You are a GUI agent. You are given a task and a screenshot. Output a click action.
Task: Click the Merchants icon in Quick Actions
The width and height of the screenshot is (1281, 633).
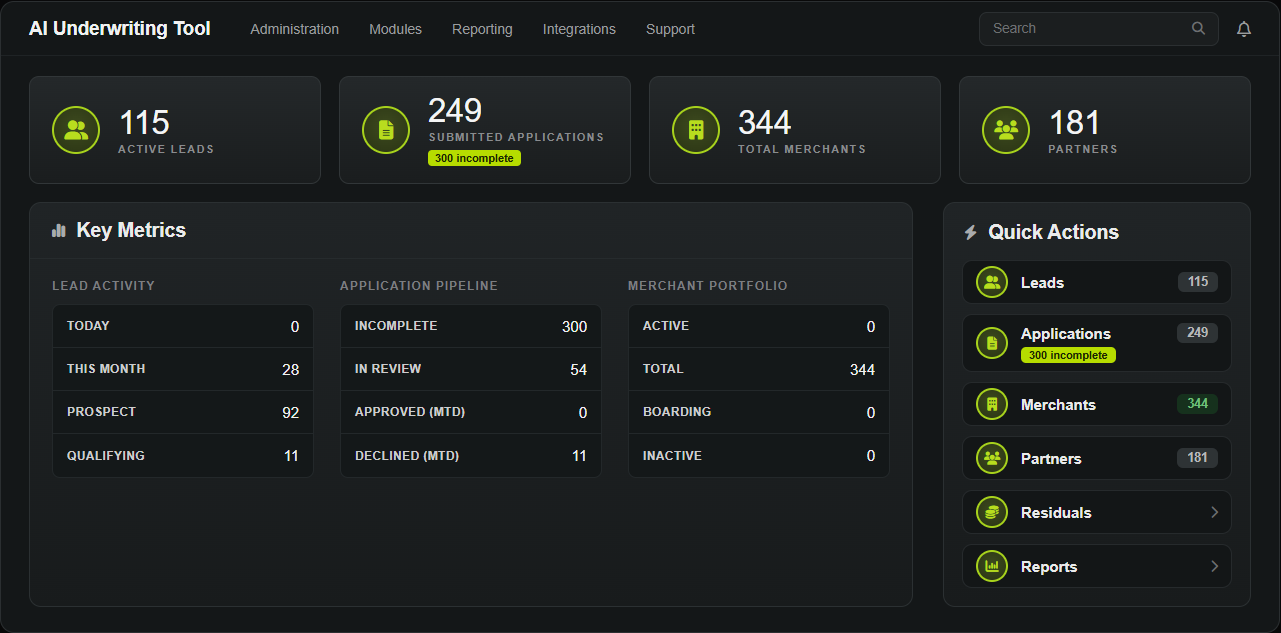[992, 404]
